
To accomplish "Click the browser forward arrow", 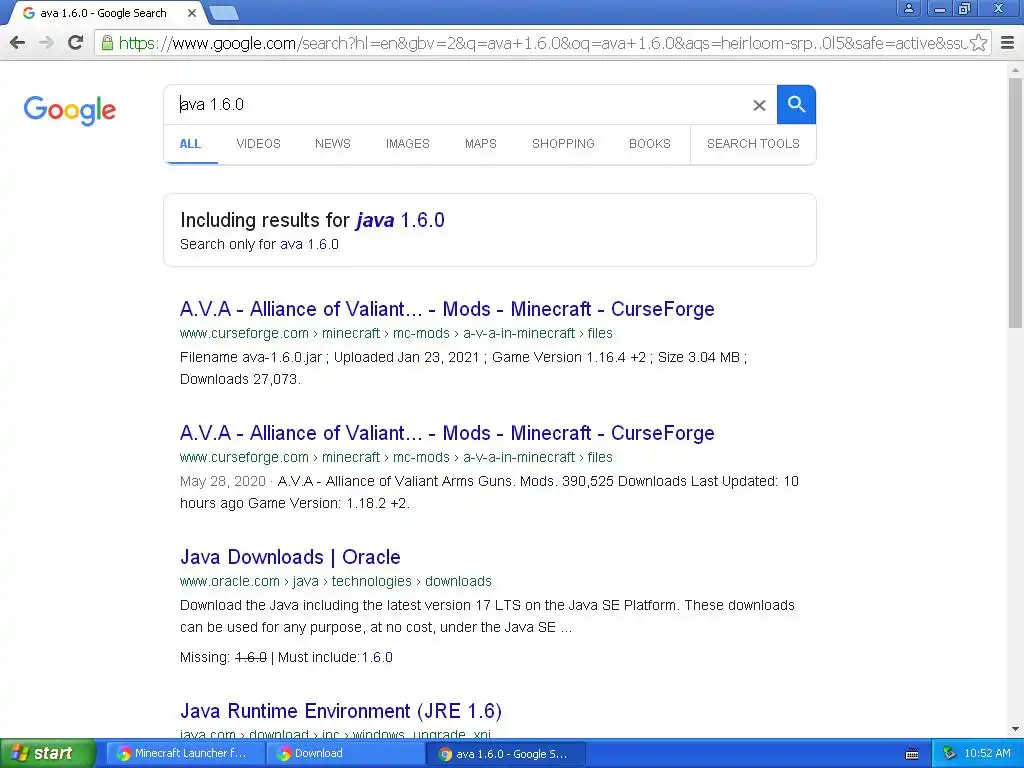I will [46, 43].
